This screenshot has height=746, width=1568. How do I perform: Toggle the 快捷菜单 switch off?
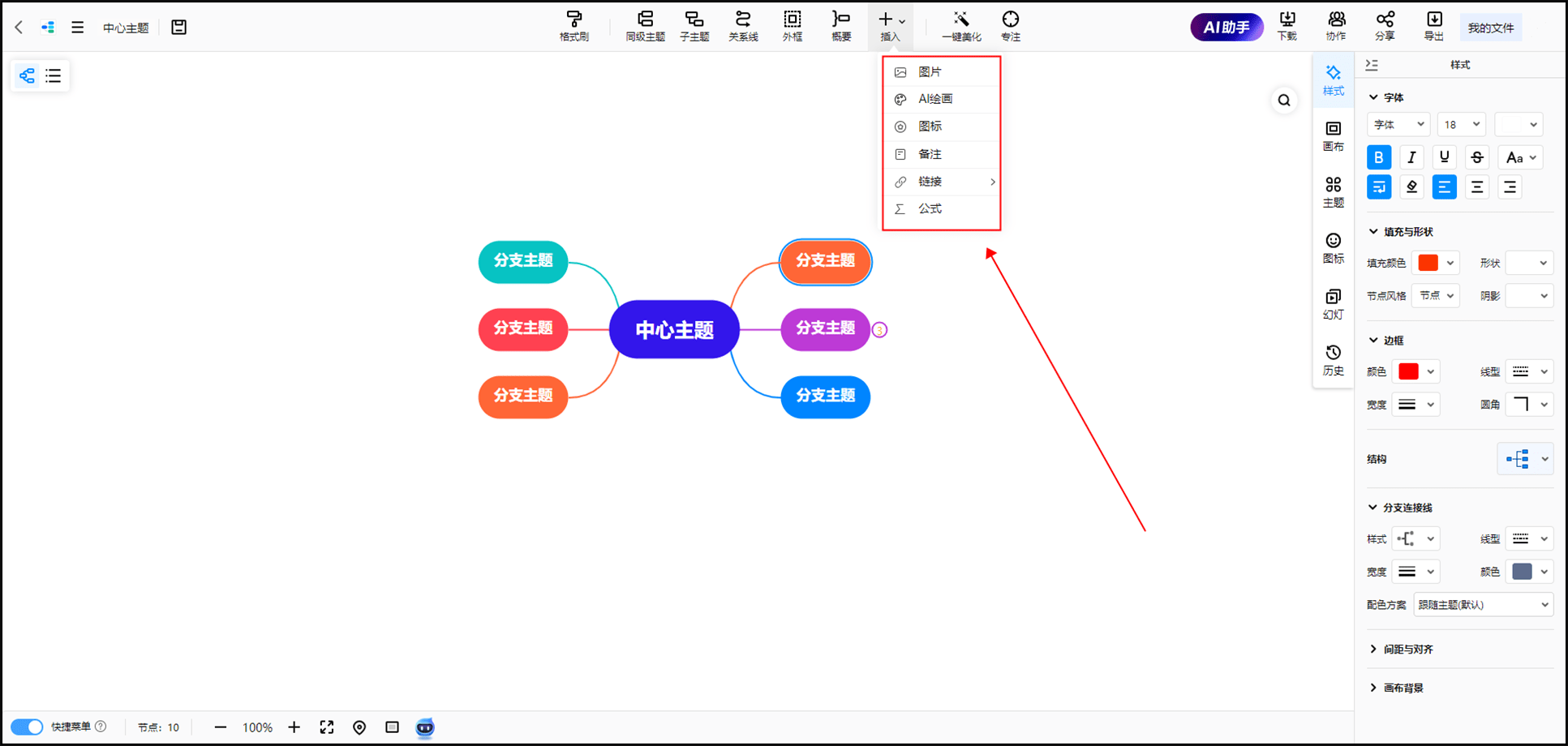(27, 727)
